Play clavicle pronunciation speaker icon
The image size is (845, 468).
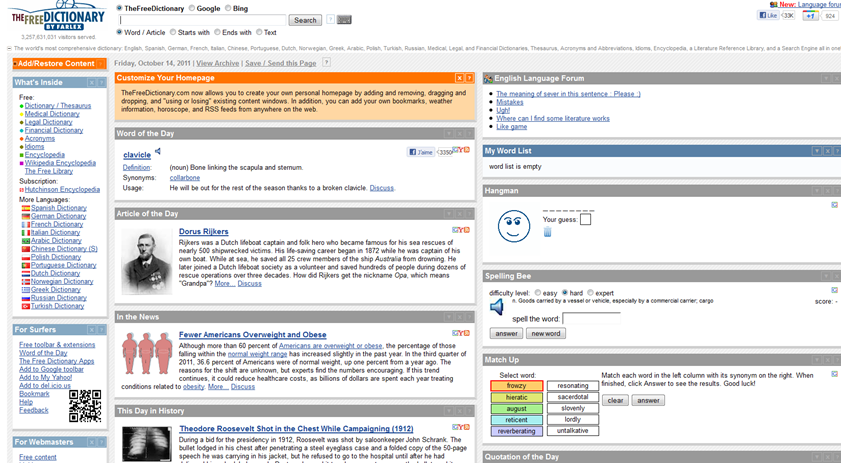point(158,152)
